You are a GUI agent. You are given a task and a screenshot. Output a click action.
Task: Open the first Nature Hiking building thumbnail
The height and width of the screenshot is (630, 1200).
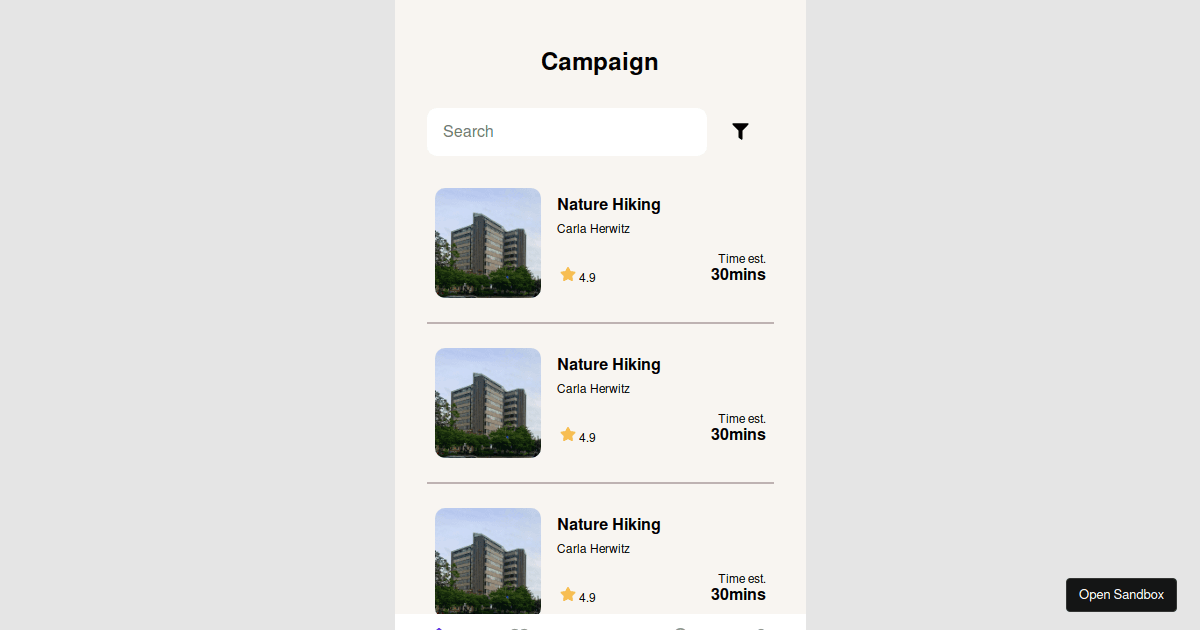(x=488, y=243)
